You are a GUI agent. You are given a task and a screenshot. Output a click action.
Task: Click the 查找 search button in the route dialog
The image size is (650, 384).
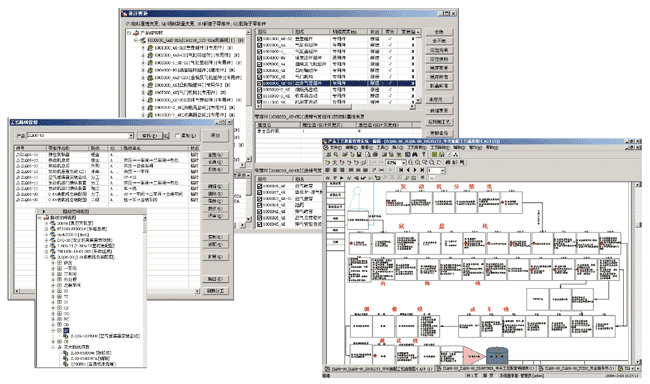(150, 136)
